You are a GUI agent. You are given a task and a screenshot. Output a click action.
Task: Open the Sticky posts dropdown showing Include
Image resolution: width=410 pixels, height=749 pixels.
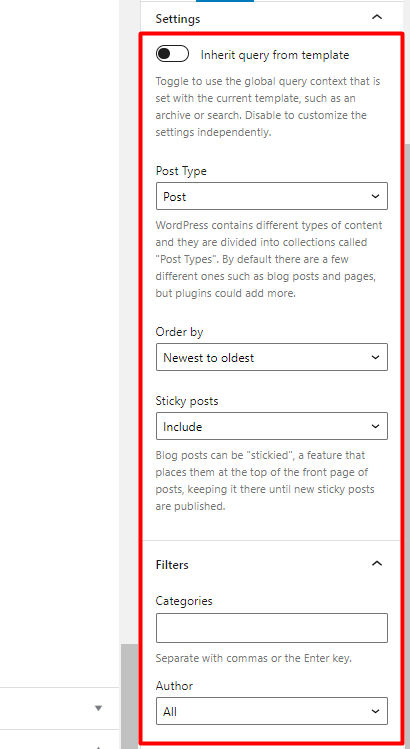[271, 426]
